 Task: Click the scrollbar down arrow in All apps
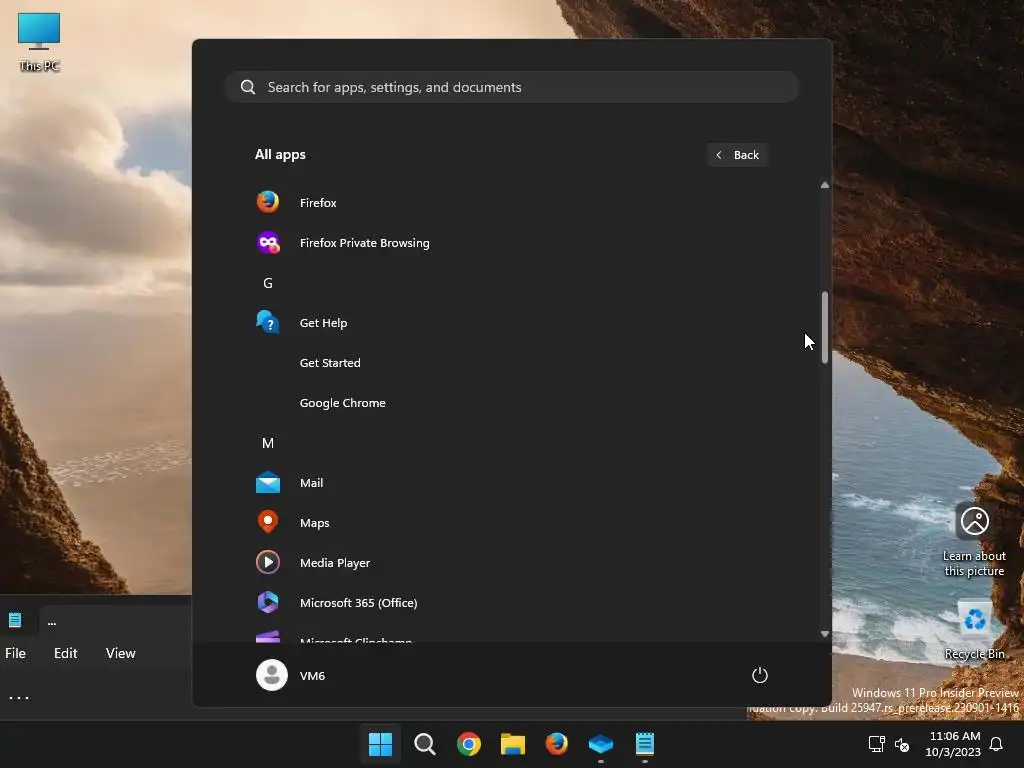pyautogui.click(x=825, y=633)
